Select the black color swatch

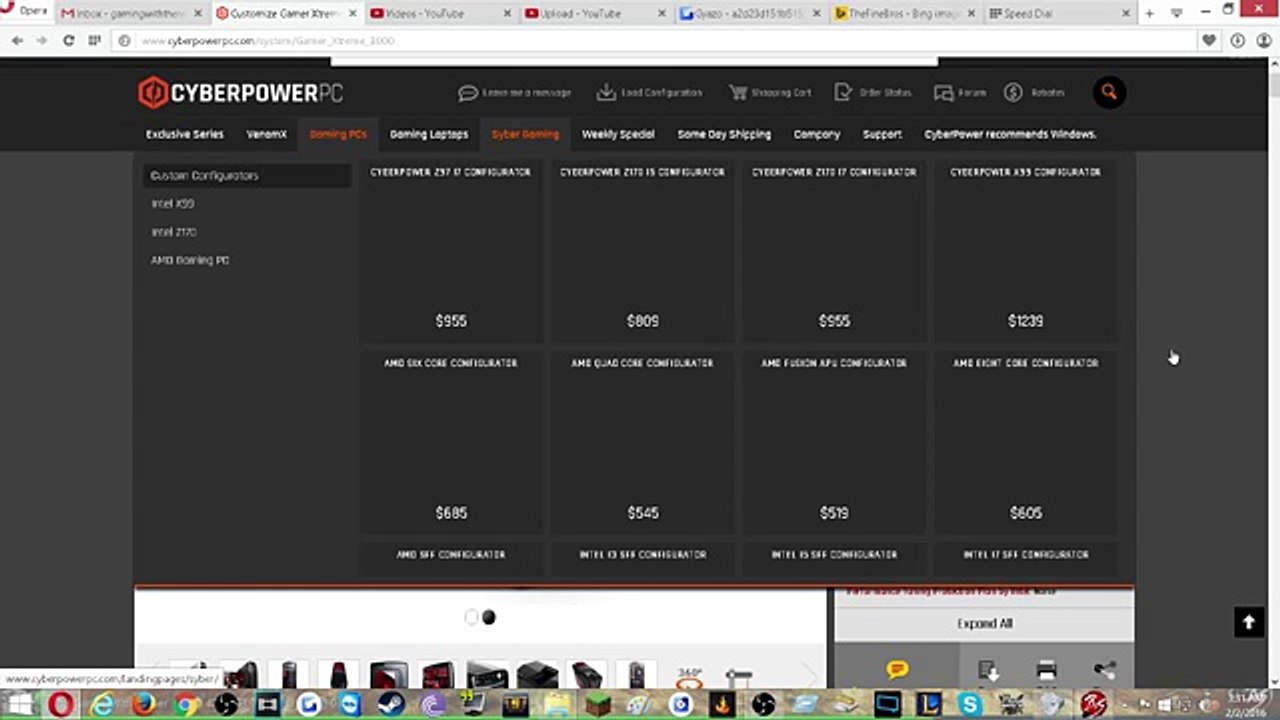(489, 617)
